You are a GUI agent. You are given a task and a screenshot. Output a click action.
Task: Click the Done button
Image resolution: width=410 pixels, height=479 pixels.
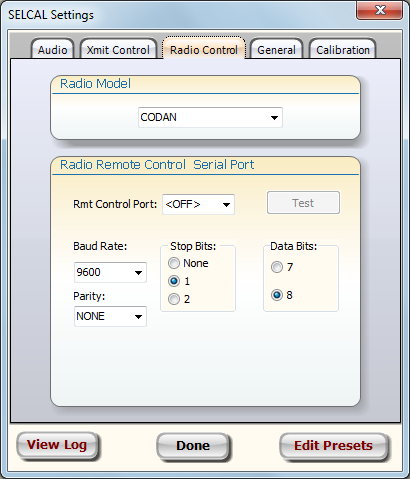[x=193, y=446]
